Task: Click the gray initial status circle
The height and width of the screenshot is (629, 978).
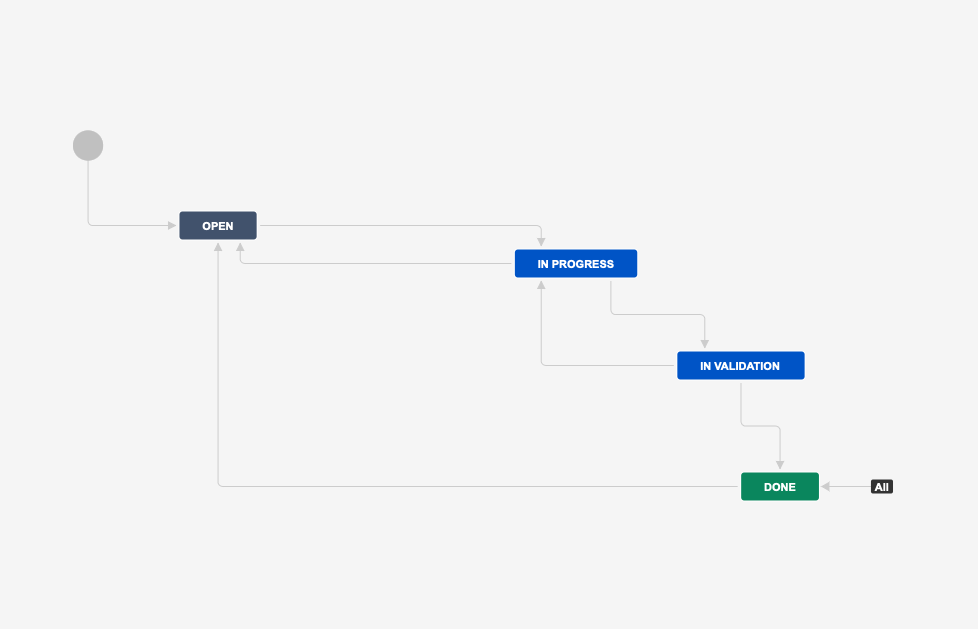Action: point(88,144)
